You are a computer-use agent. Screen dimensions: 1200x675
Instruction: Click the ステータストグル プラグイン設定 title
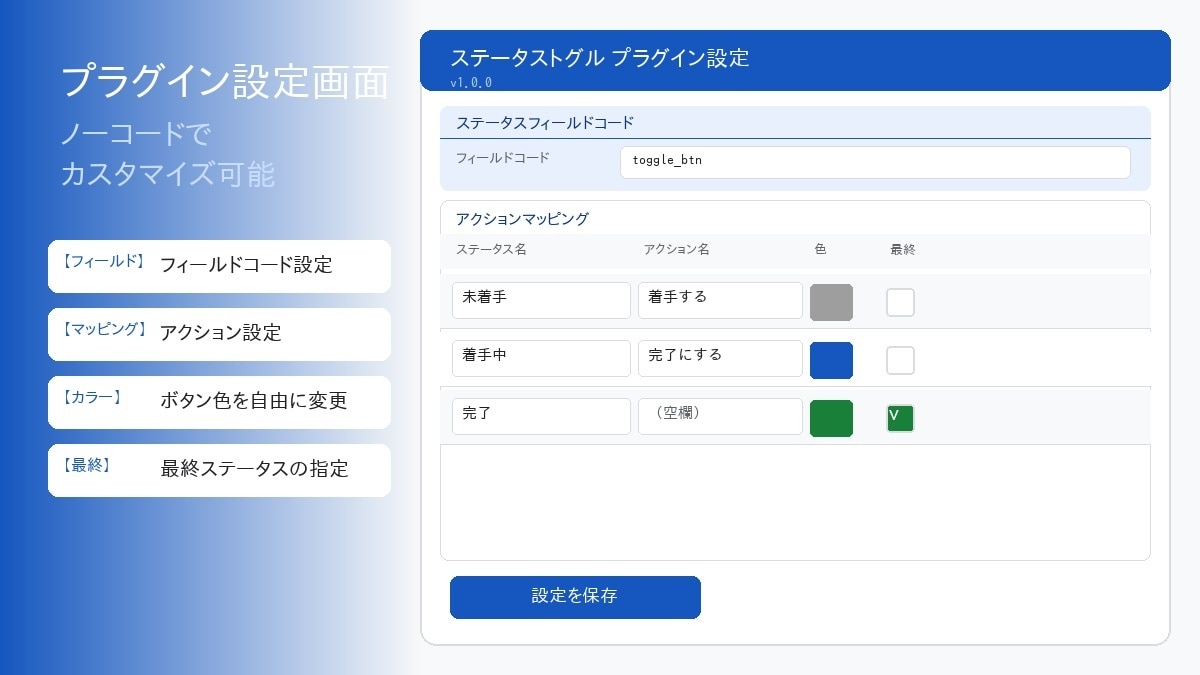[600, 58]
